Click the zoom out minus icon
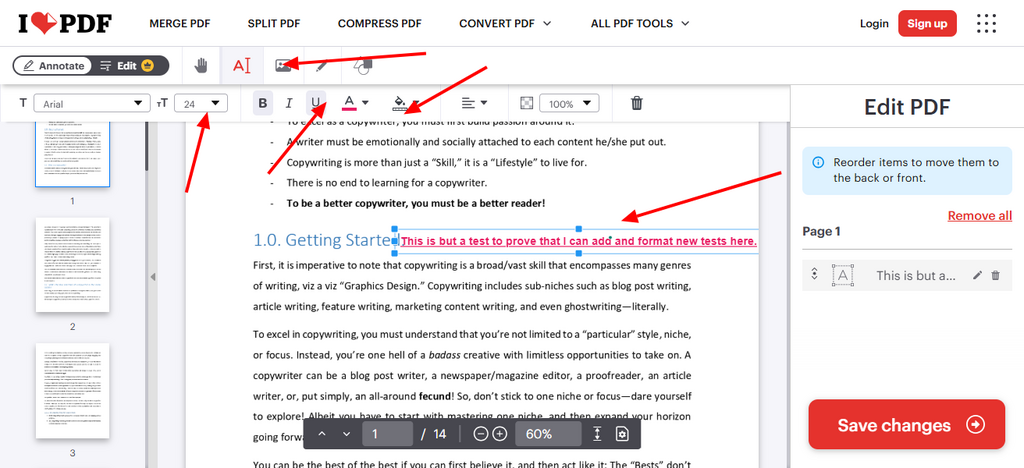Screen dimensions: 1024x468 pyautogui.click(x=480, y=434)
